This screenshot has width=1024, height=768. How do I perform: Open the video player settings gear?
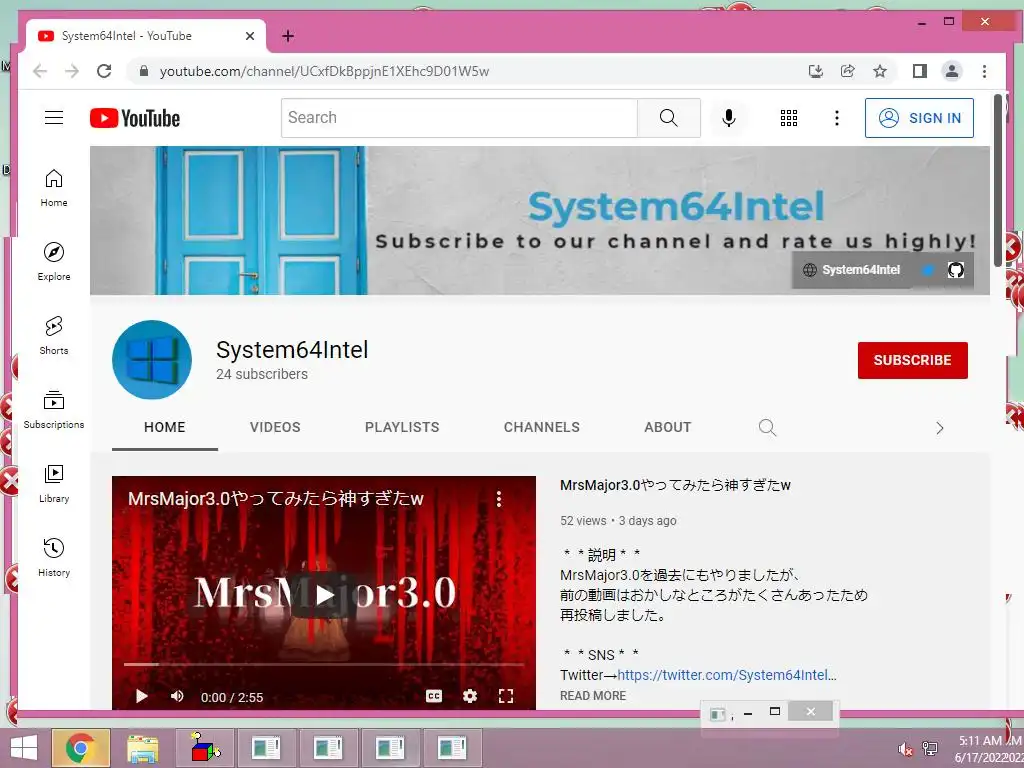click(x=470, y=696)
